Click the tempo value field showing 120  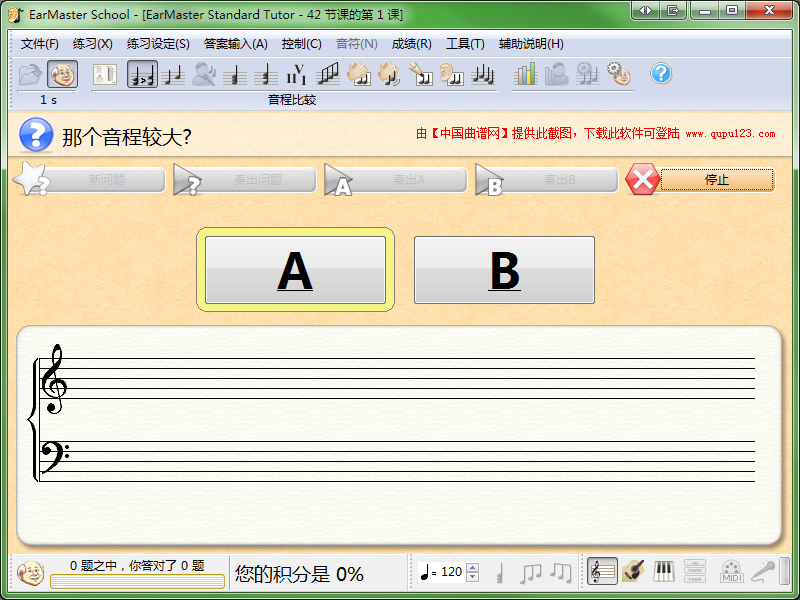pos(451,572)
